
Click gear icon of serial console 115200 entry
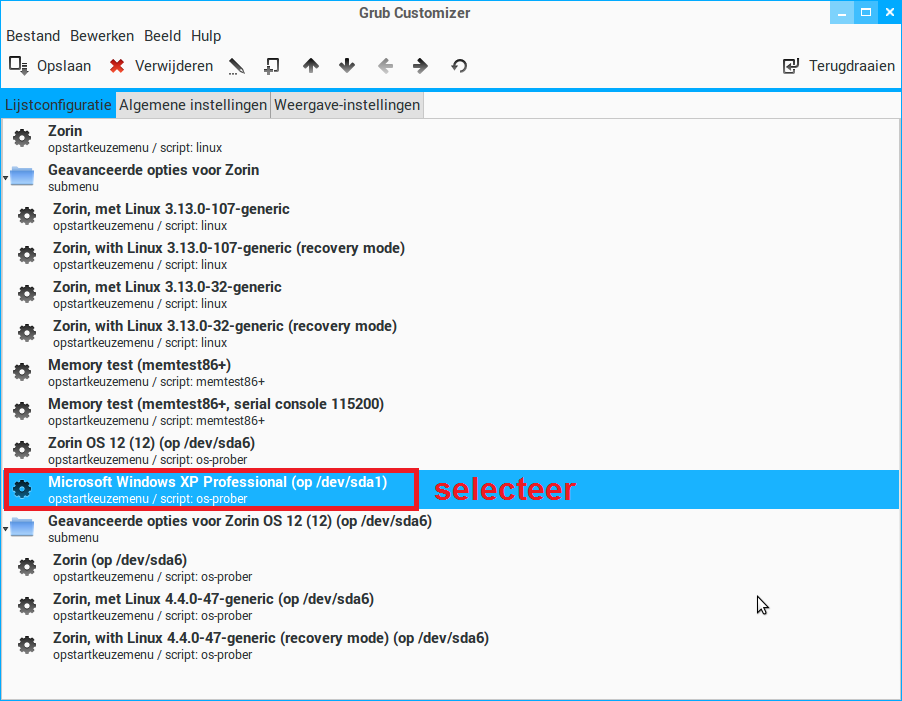coord(22,411)
